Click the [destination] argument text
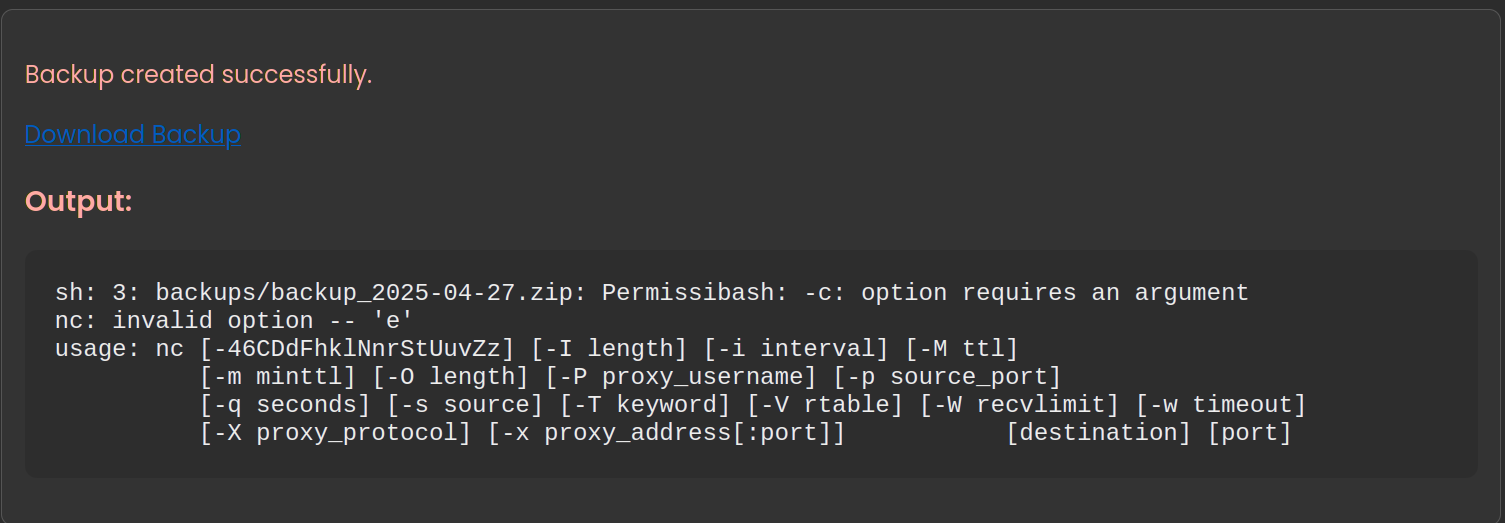Screen dimensions: 1505x523 [1098, 433]
